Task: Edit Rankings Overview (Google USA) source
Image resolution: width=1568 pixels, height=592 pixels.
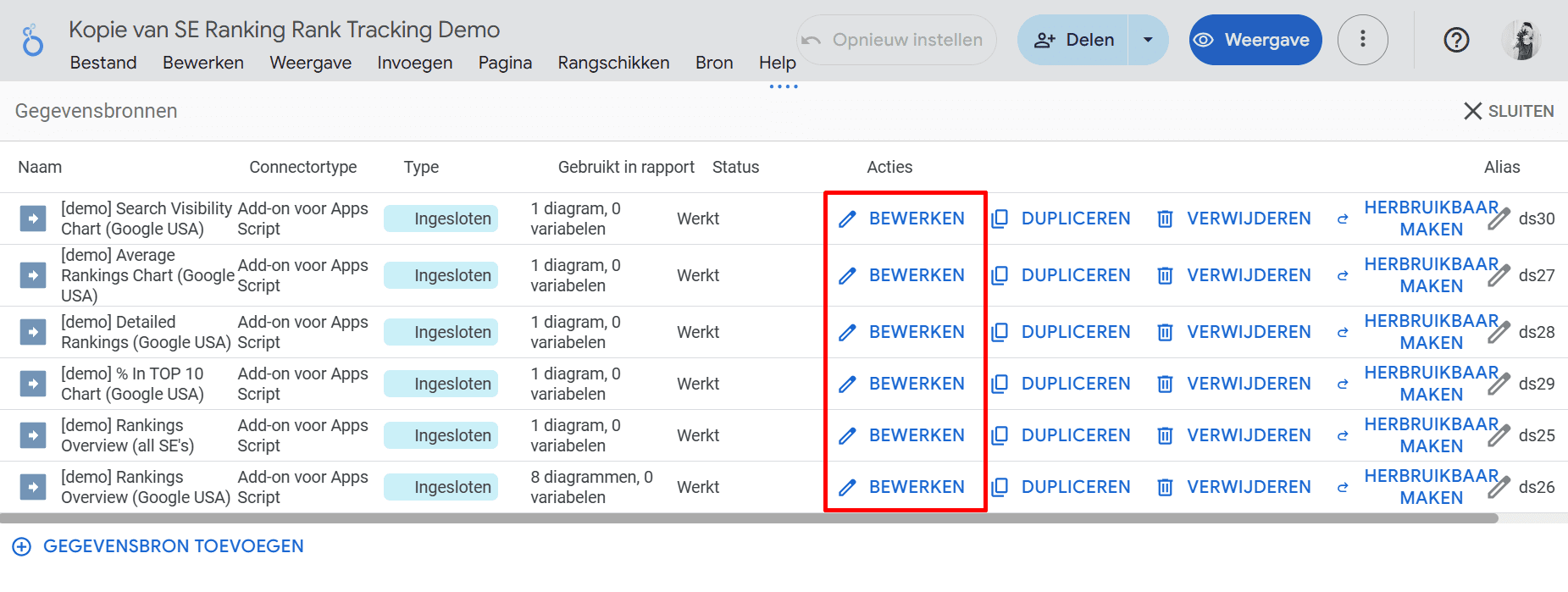Action: click(x=901, y=487)
